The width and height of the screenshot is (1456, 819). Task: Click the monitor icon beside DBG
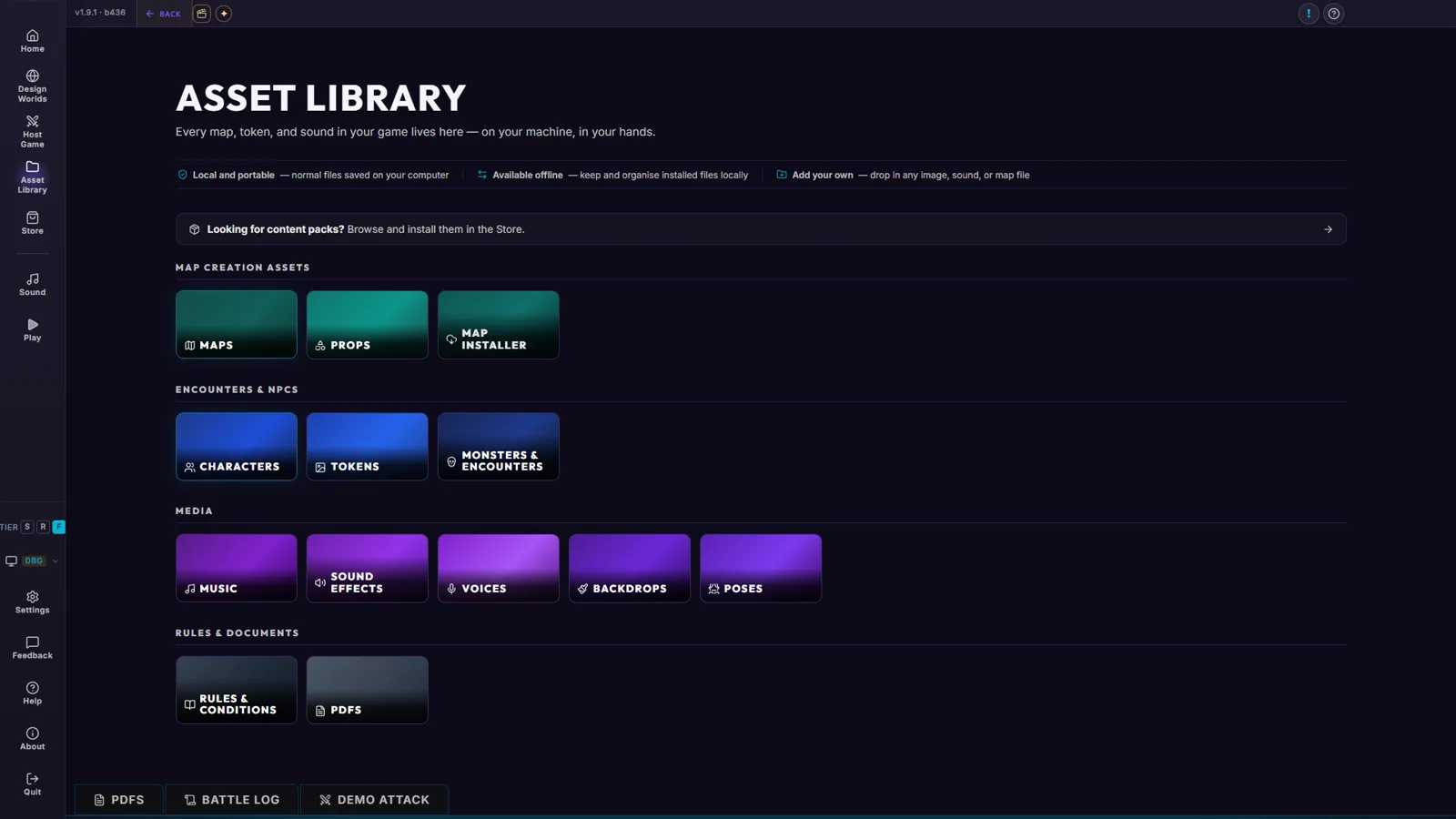(11, 561)
